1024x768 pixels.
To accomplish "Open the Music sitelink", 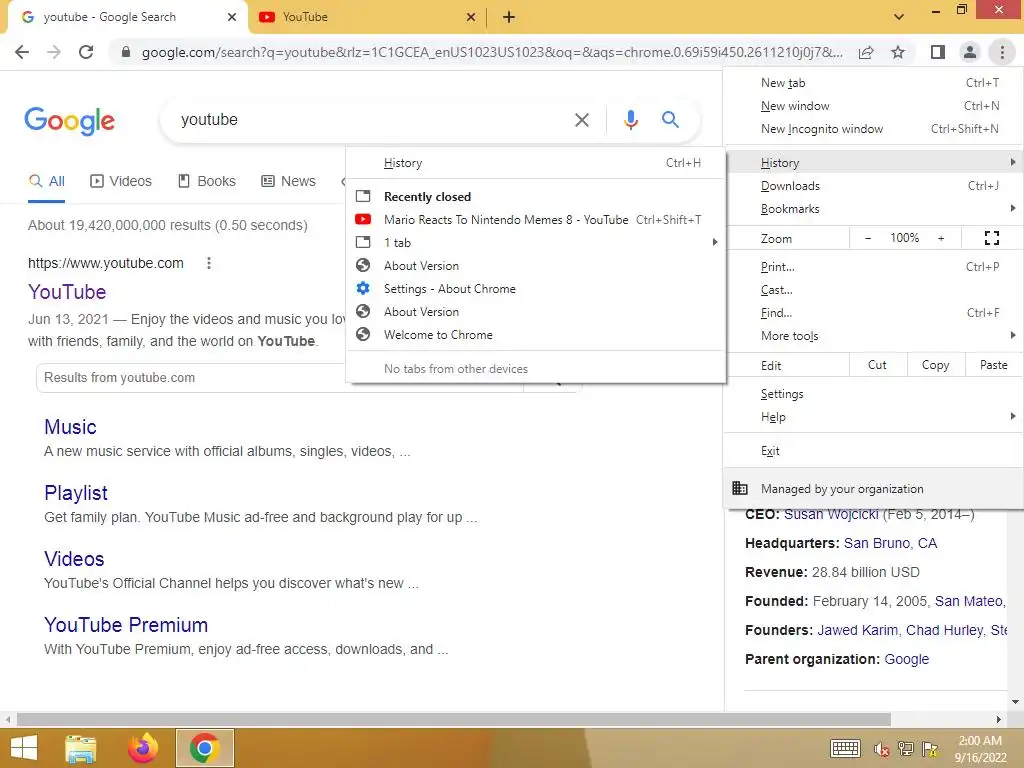I will tap(70, 427).
